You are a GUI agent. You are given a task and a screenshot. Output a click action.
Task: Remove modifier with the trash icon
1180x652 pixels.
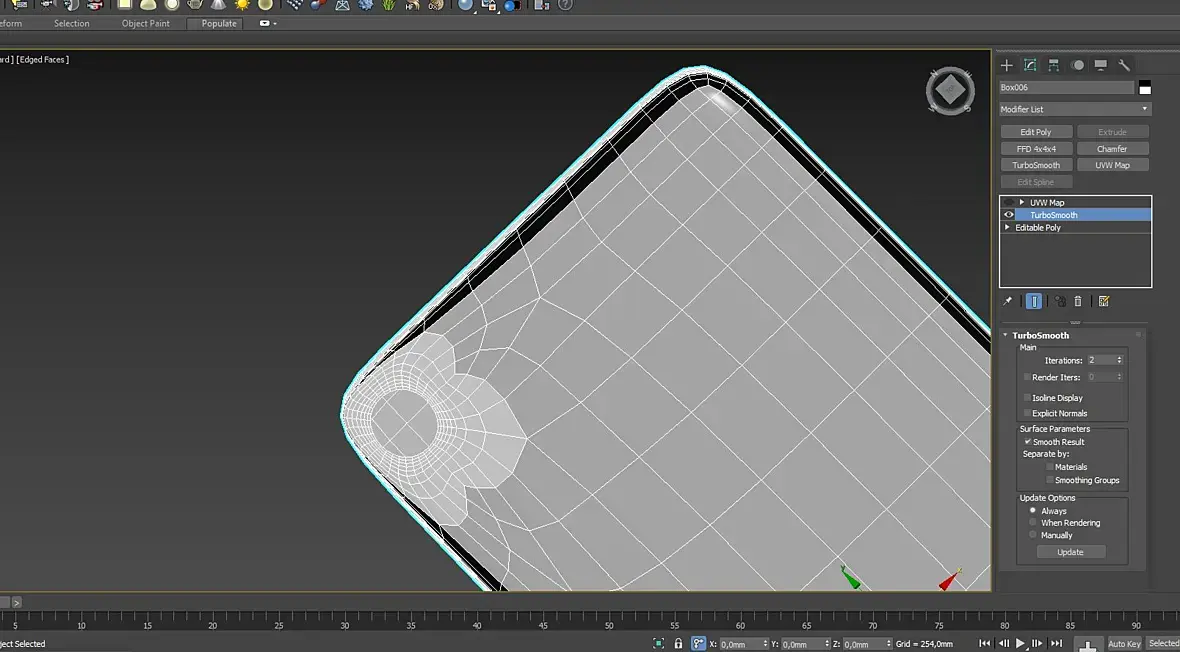(1078, 301)
